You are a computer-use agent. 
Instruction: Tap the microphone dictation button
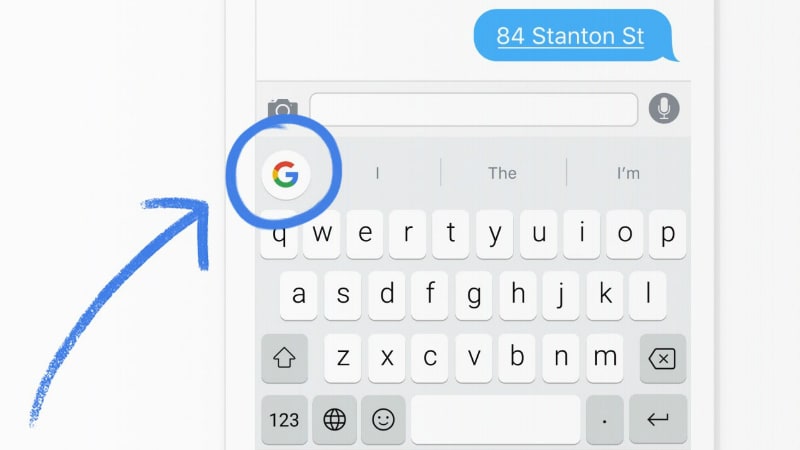coord(664,108)
